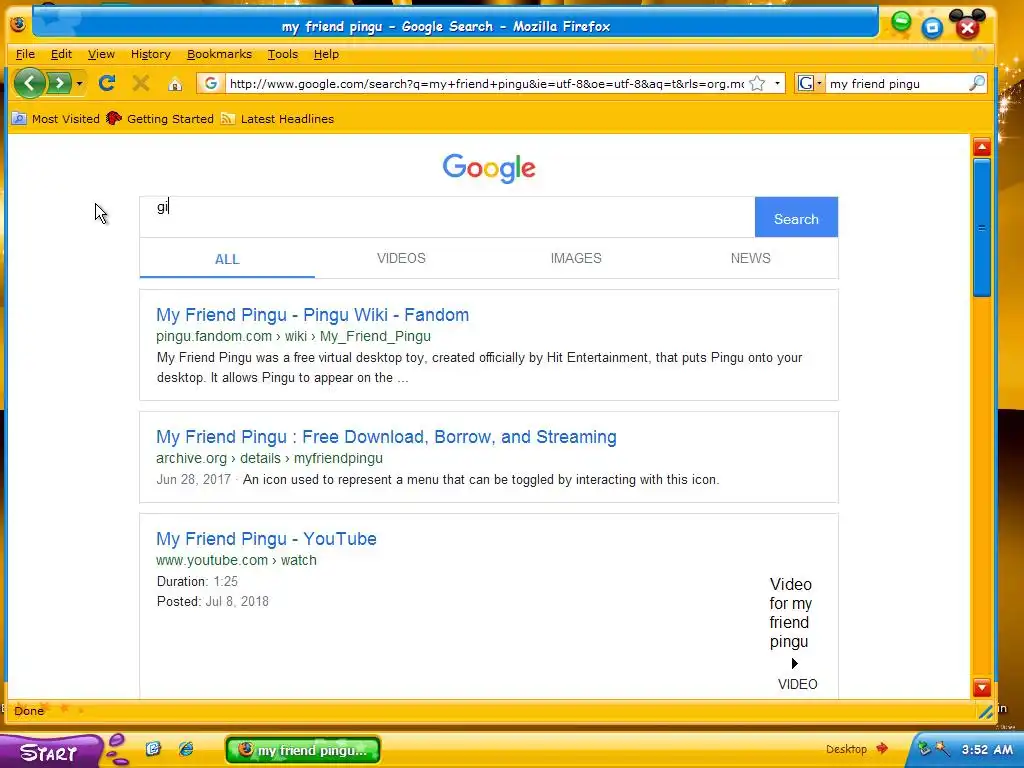Click the Stop loading X icon
Screen dimensions: 1024x768
coord(140,83)
